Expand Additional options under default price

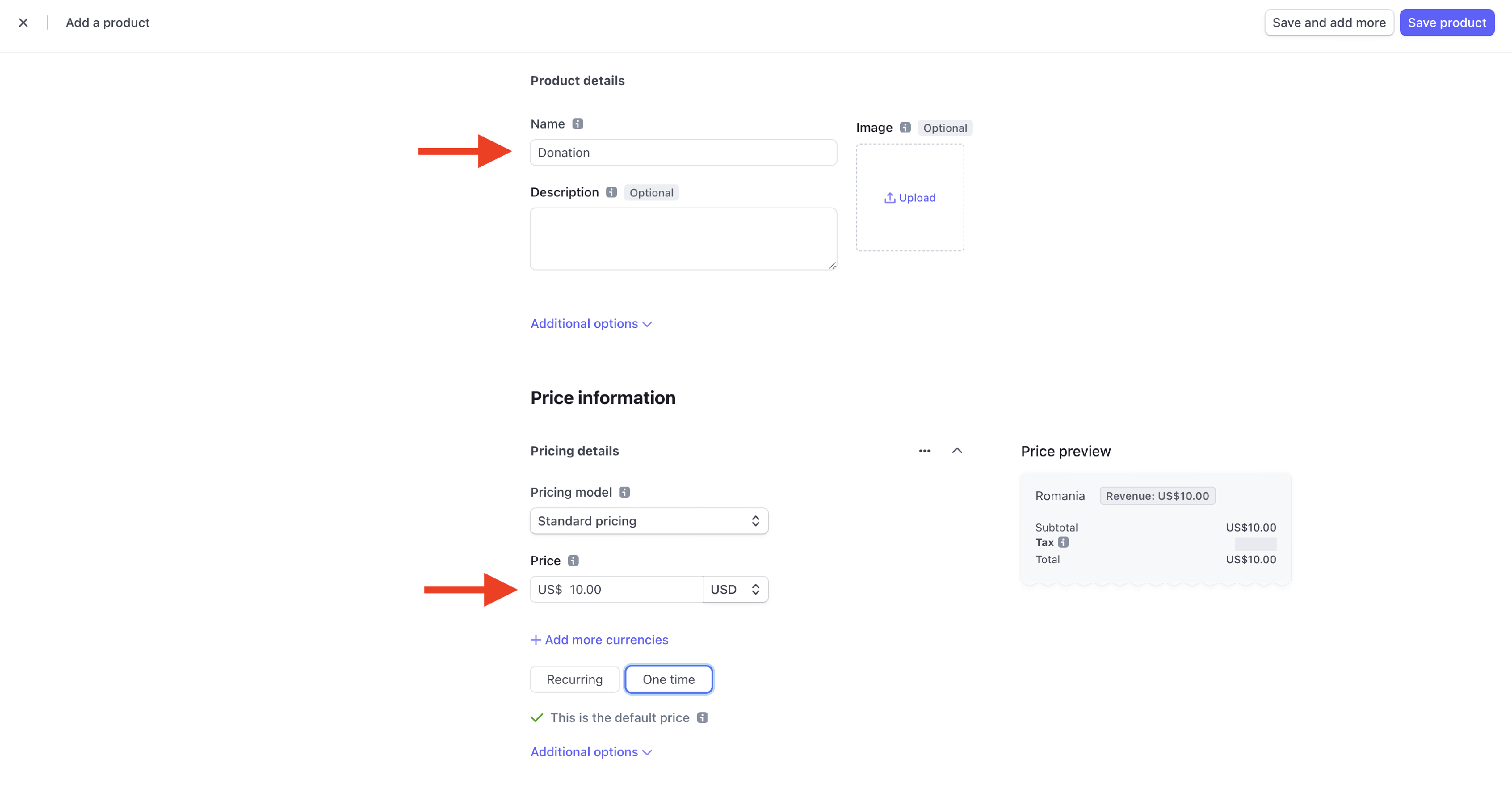coord(591,752)
